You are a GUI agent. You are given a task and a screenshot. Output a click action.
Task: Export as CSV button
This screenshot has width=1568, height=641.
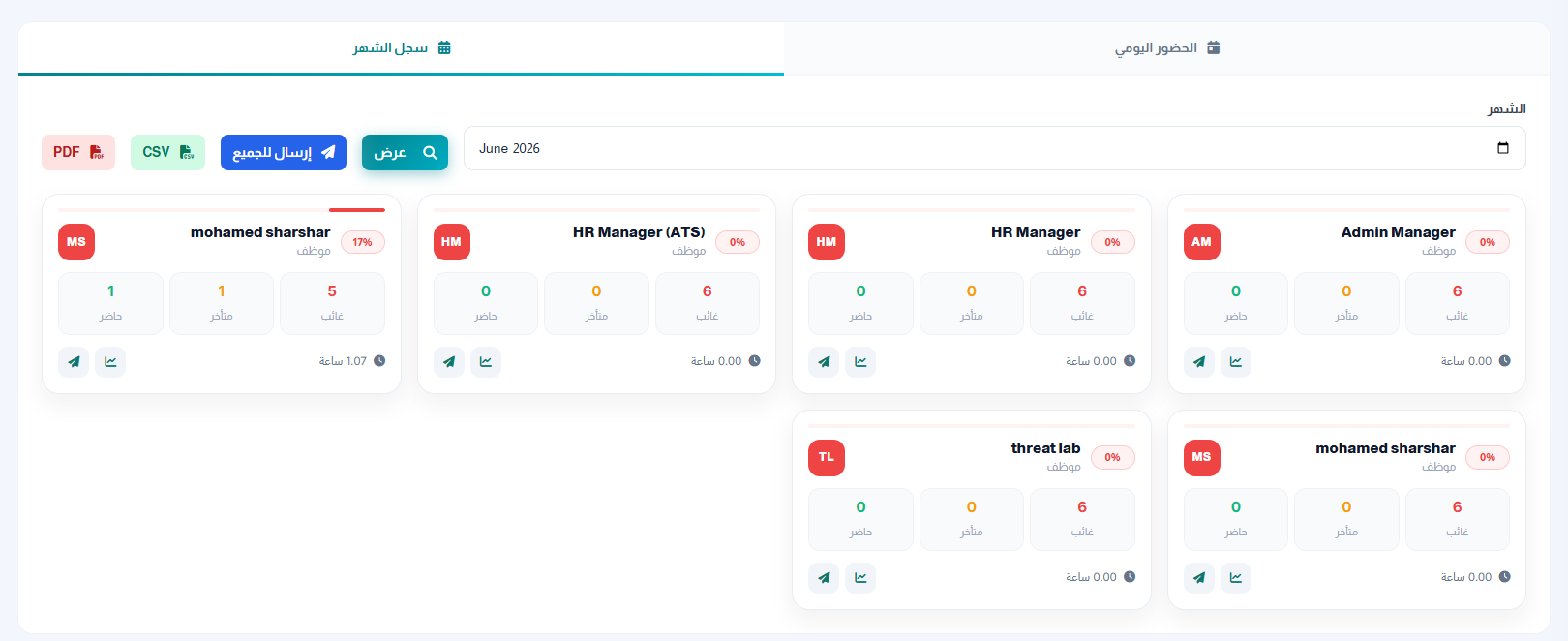coord(167,152)
